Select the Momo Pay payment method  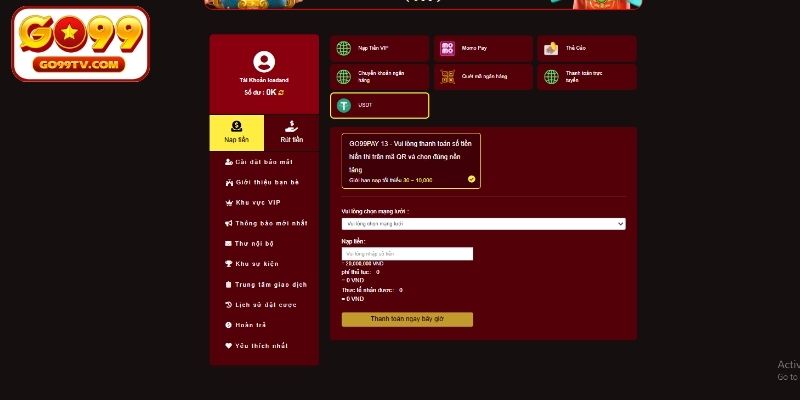[483, 48]
